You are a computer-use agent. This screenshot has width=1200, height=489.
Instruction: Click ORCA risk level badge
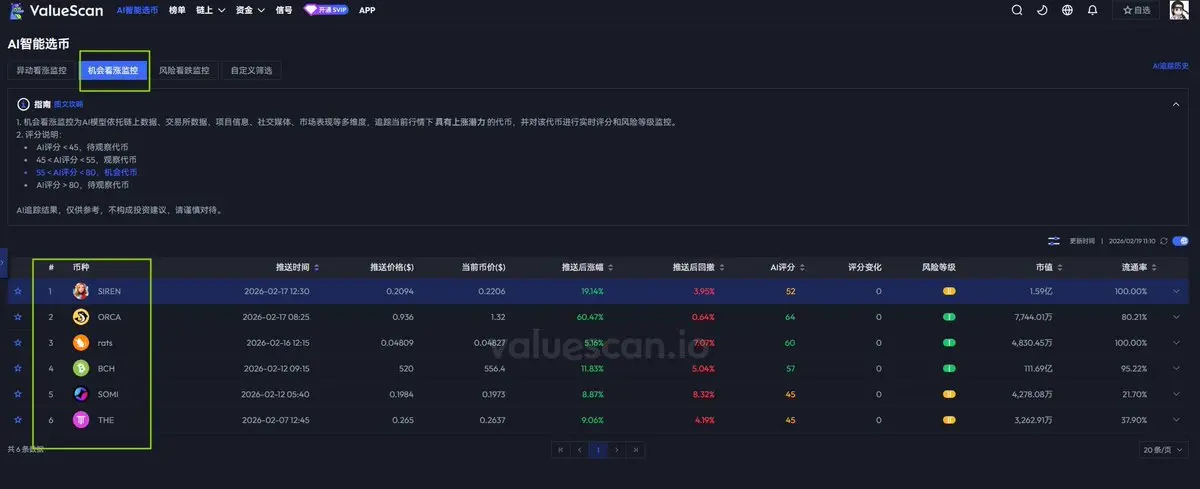tap(949, 317)
